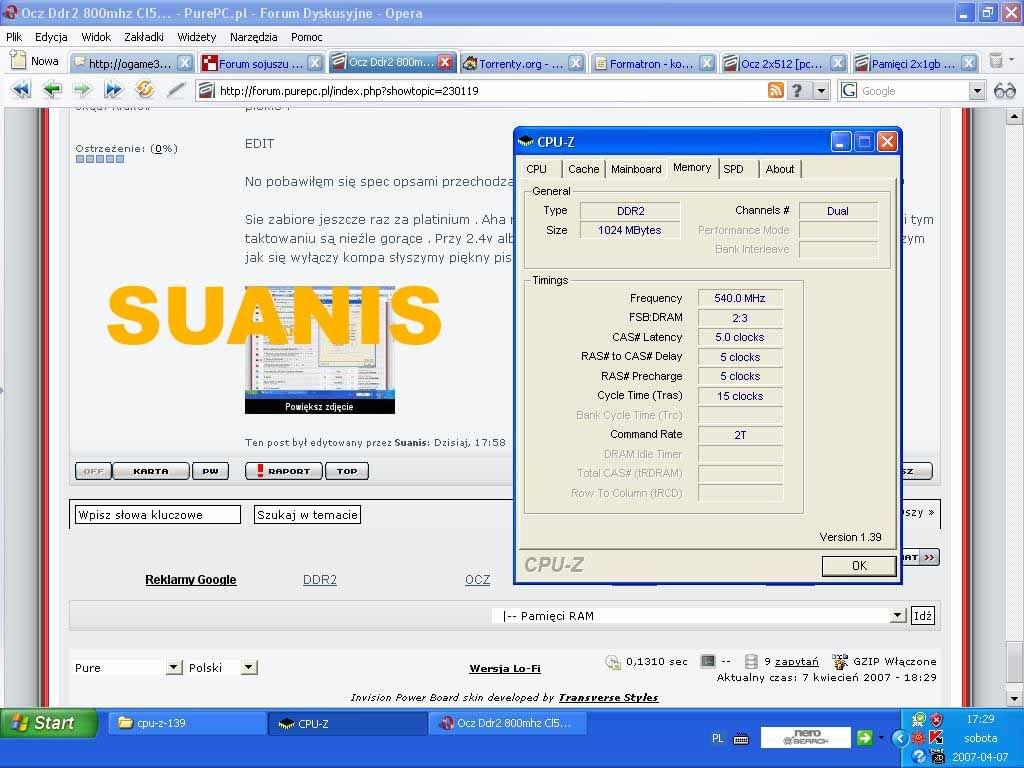Close the ogame3 tab
This screenshot has height=768, width=1024.
point(185,63)
